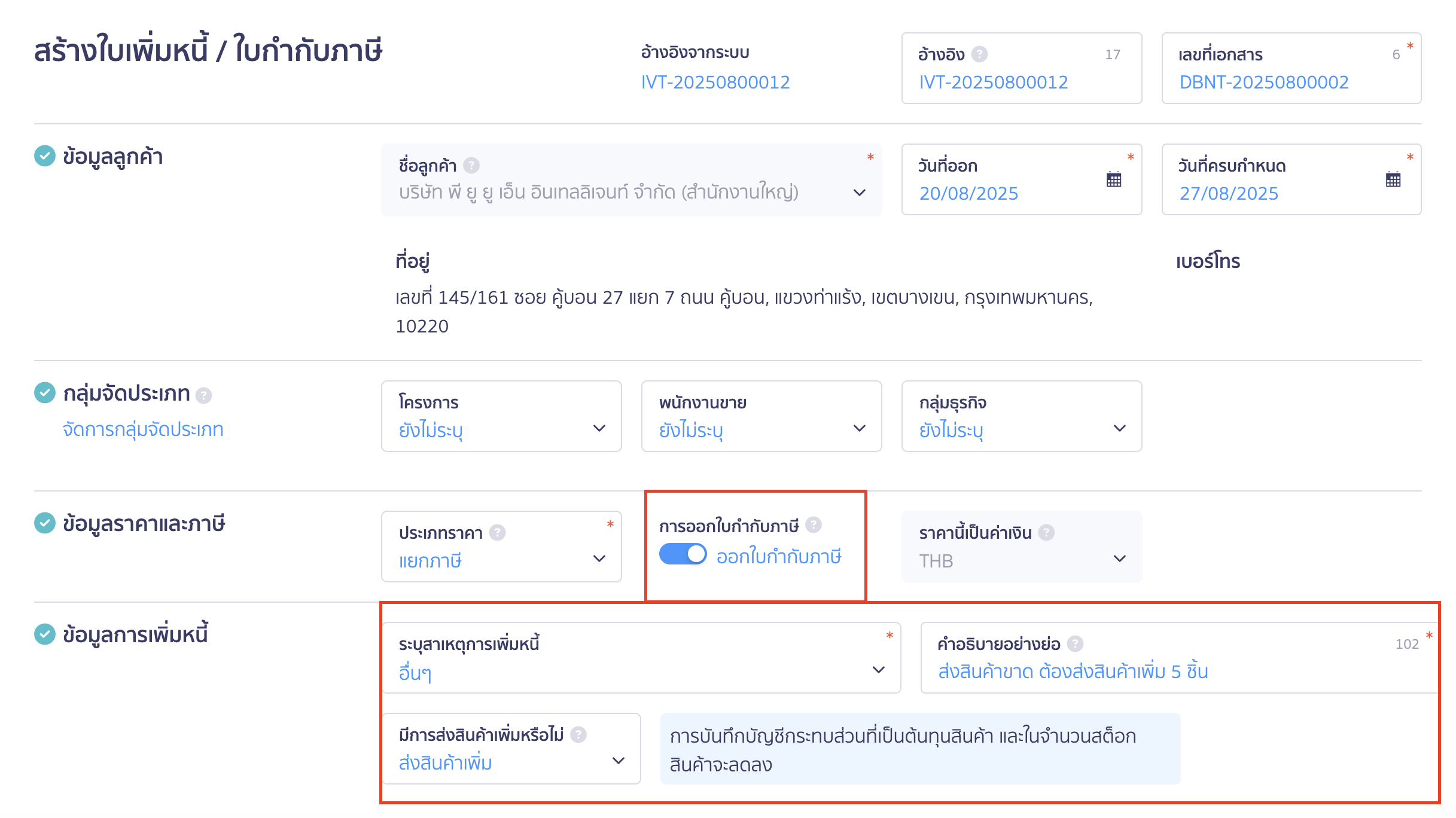Viewport: 1456px width, 818px height.
Task: Click help icon next to มีการส่งสินค้าเพิ่มหรือไม่
Action: click(x=578, y=735)
